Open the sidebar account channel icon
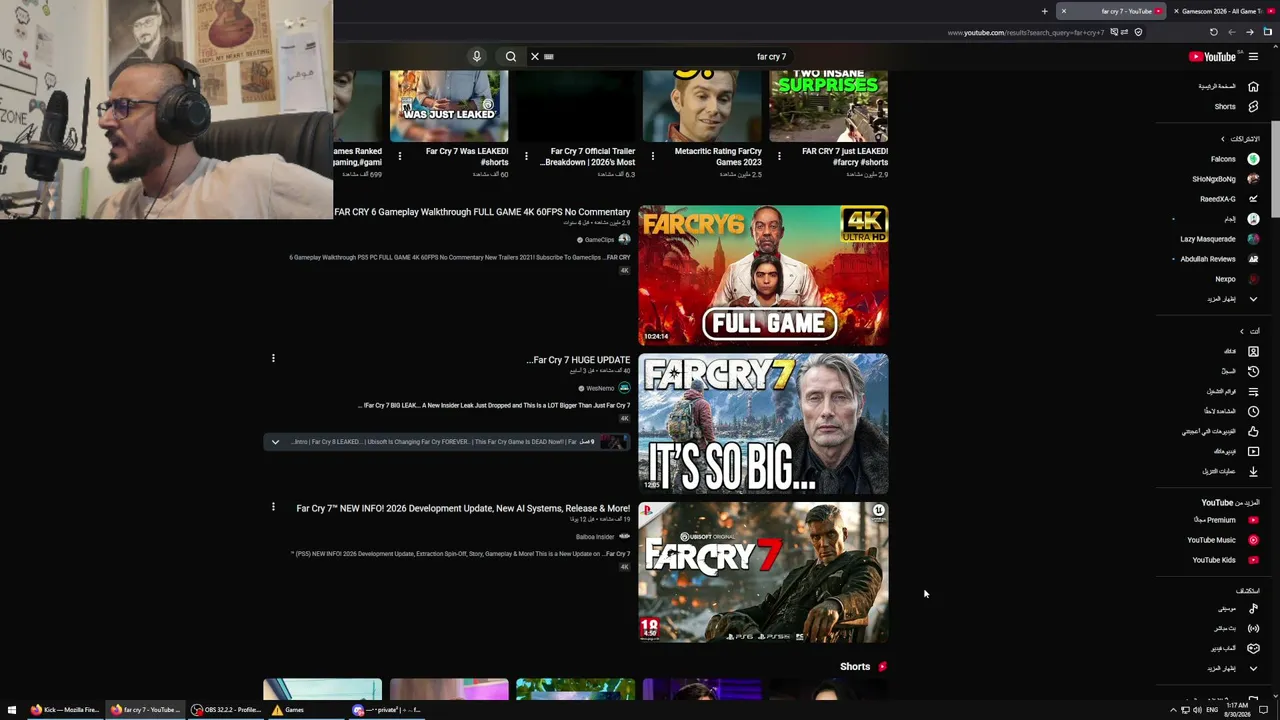 point(1253,351)
